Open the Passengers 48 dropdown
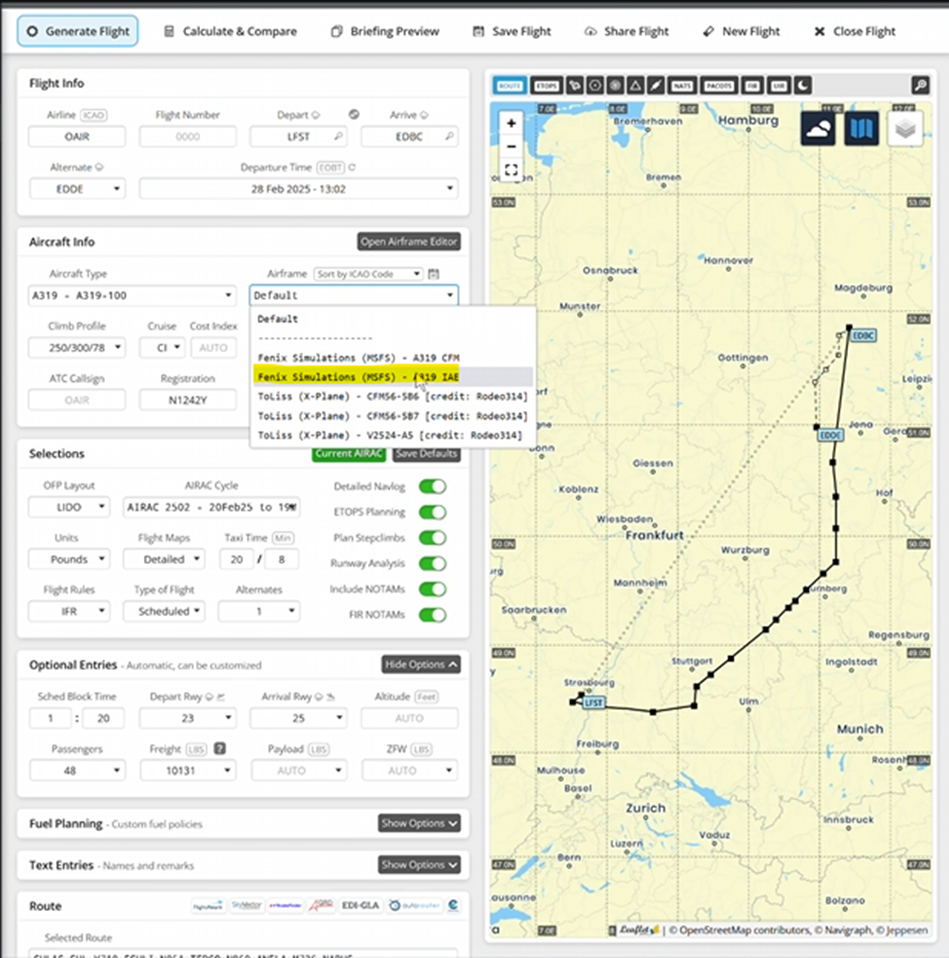949x958 pixels. click(77, 770)
